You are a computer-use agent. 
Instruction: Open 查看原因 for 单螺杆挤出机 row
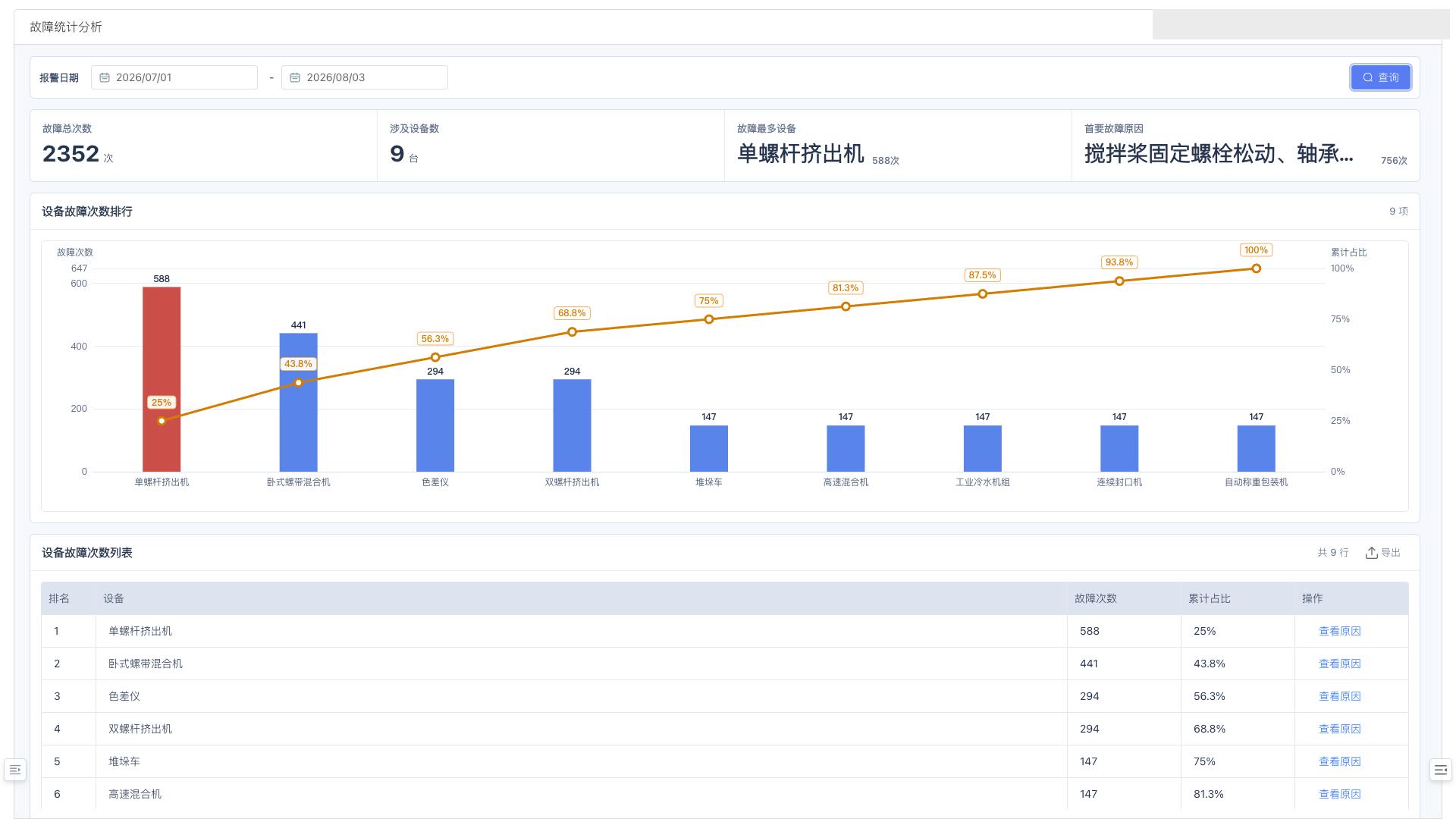pos(1339,631)
